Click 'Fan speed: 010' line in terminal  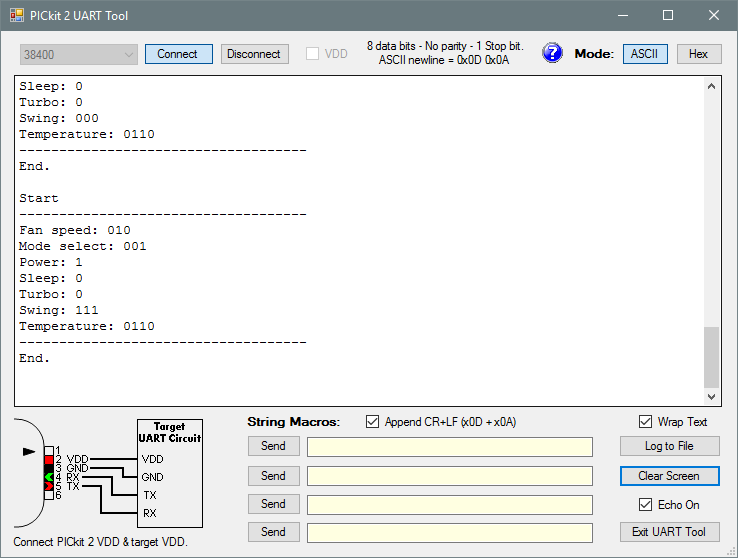point(75,230)
